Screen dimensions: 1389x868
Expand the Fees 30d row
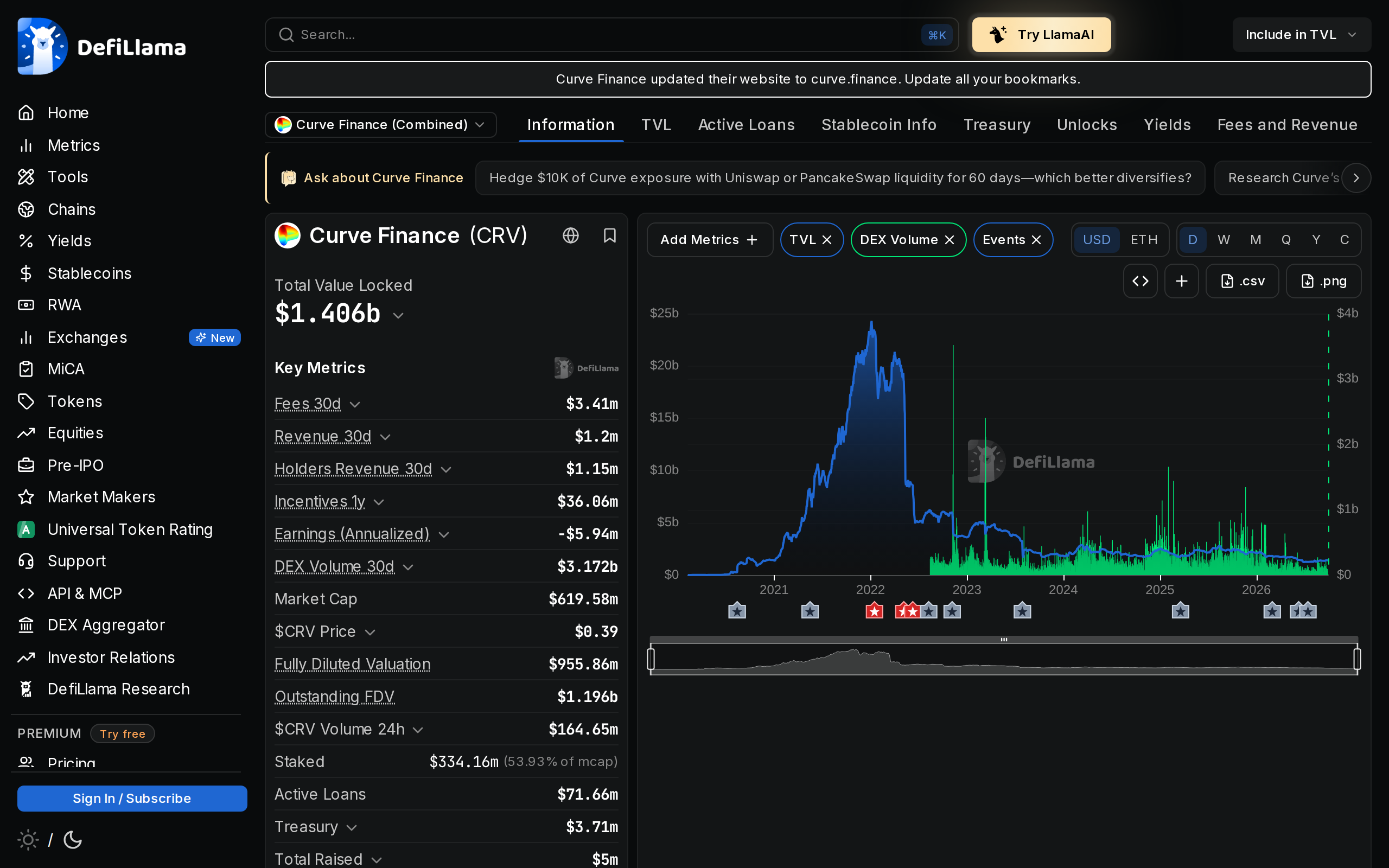355,405
